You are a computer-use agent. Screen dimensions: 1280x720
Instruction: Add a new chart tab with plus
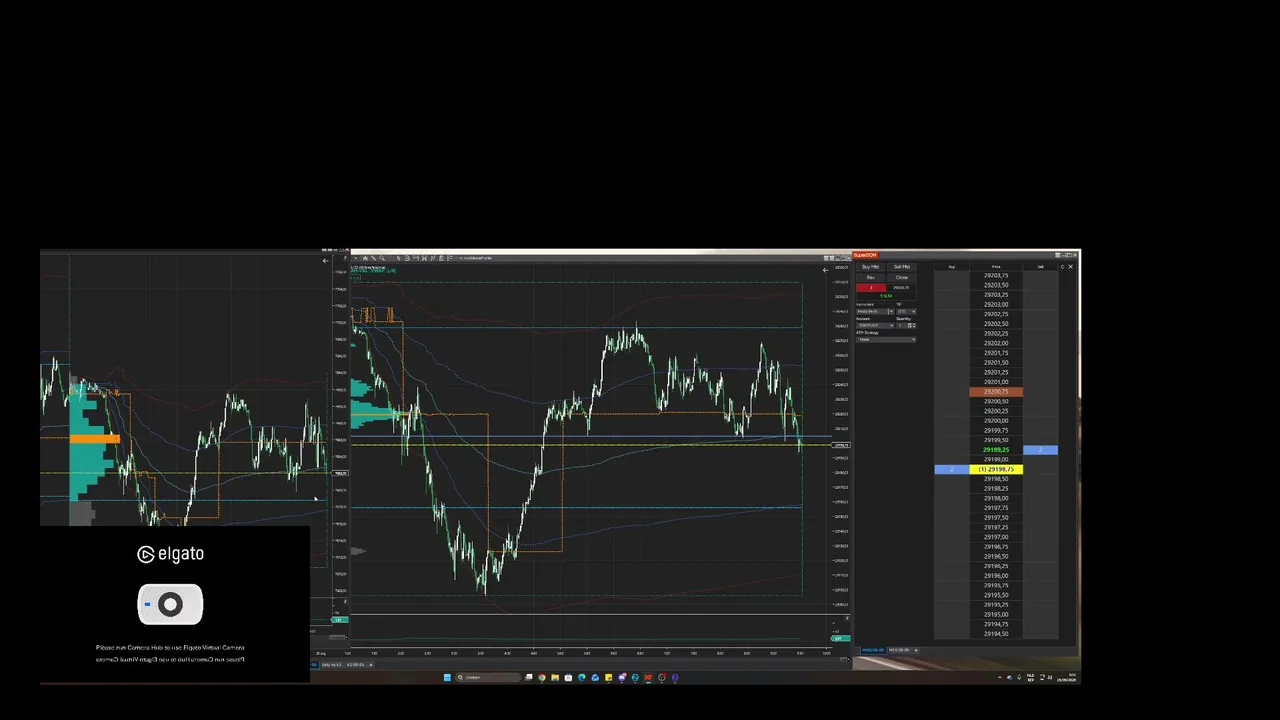[x=371, y=665]
